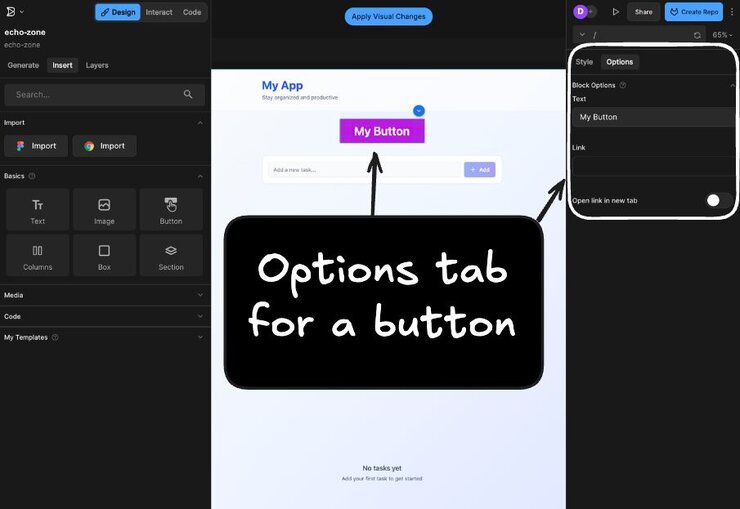
Task: Toggle Open link in new tab
Action: 719,200
